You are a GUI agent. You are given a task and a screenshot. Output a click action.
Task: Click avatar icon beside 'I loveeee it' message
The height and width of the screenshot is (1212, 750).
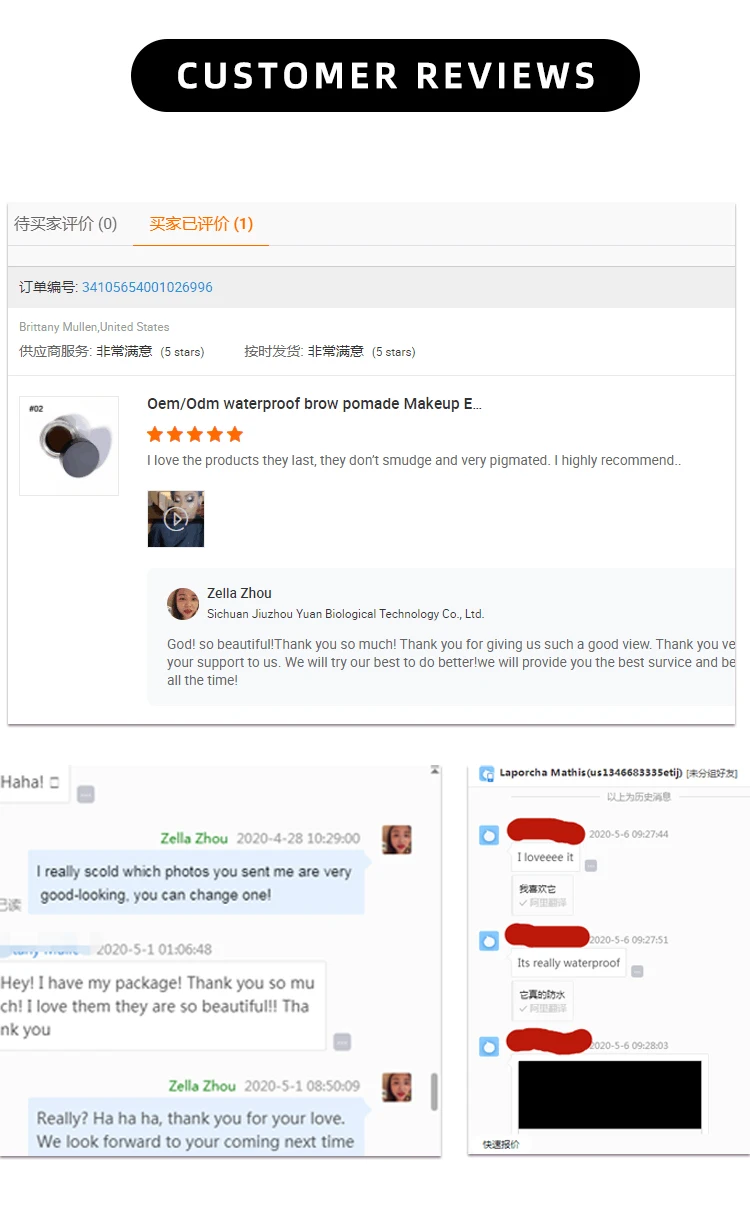[489, 835]
